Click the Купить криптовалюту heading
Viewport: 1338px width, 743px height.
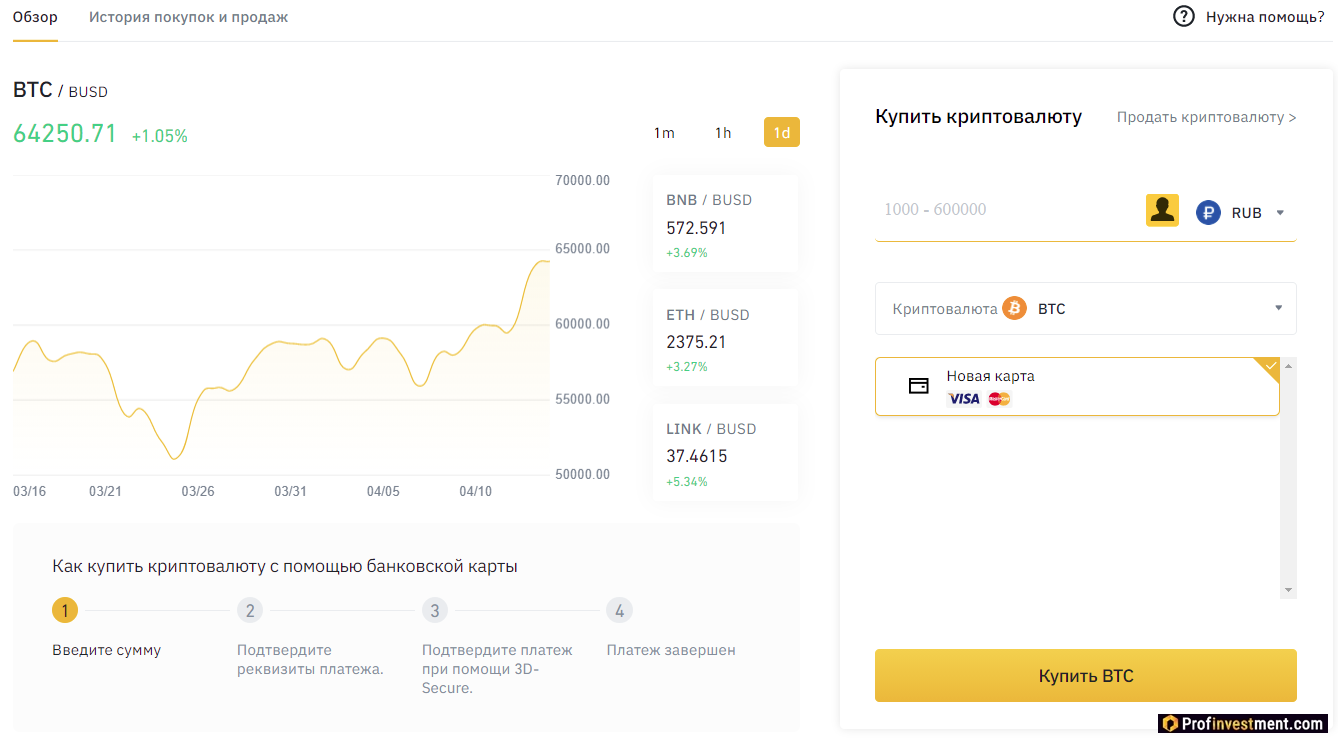[x=978, y=116]
